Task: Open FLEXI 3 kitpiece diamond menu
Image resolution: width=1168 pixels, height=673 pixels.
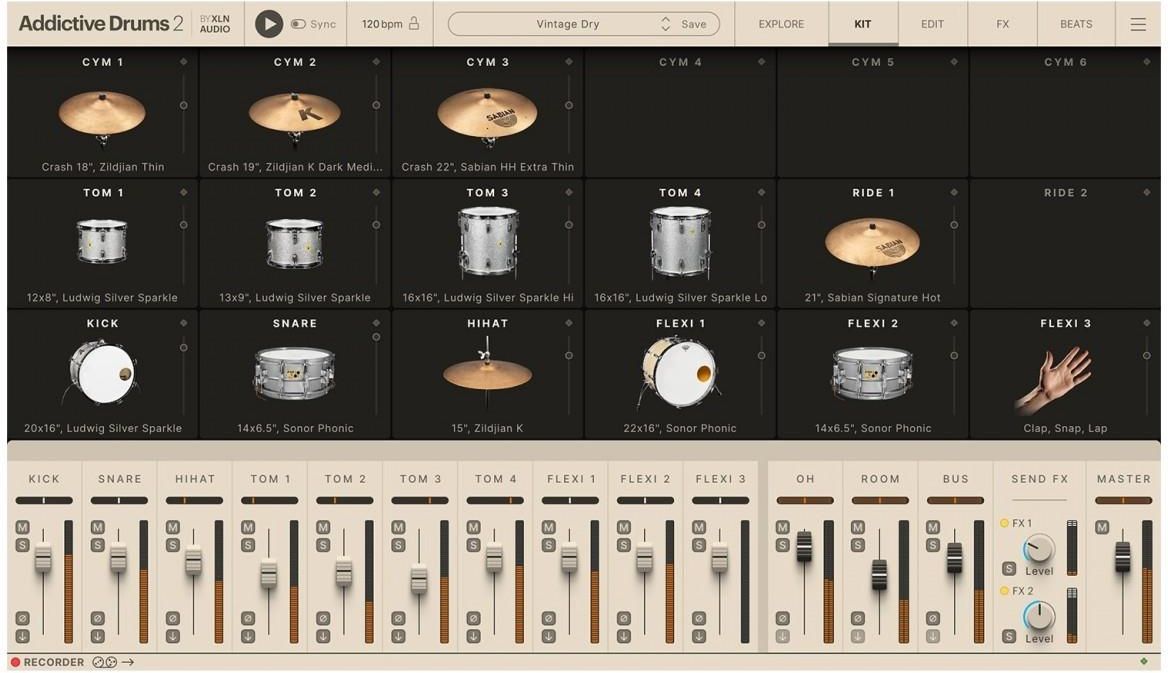Action: tap(1146, 323)
